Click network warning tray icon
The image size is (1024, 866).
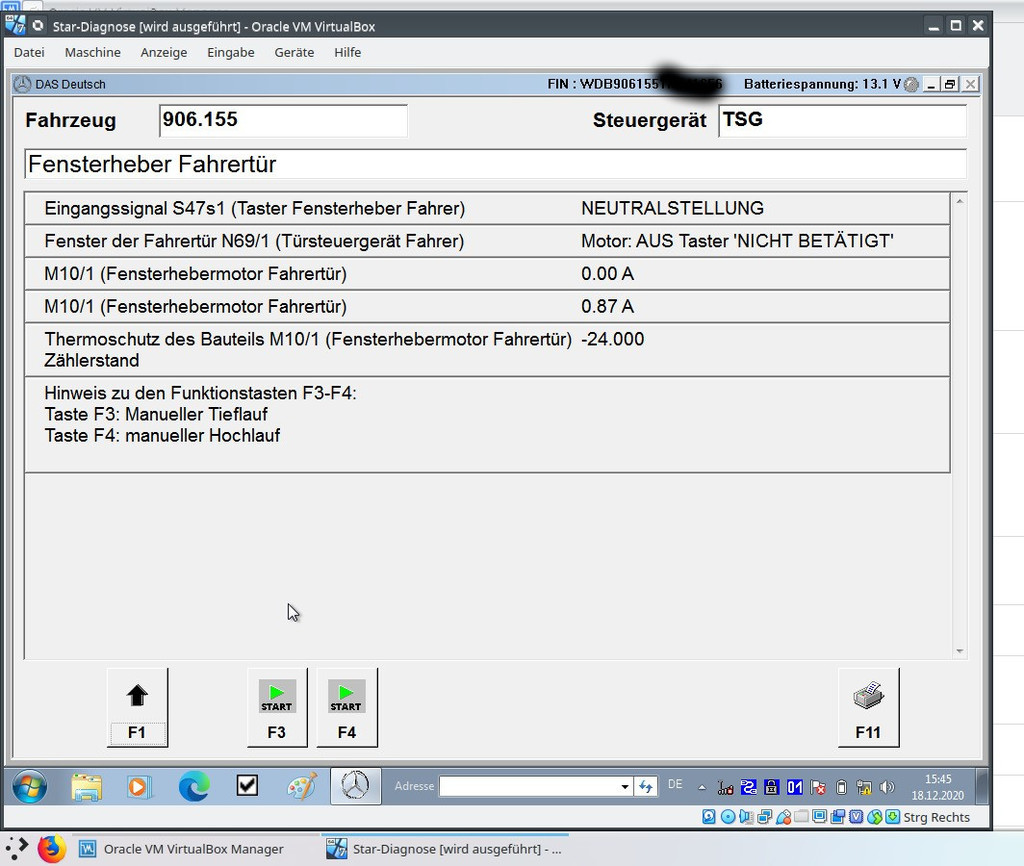[x=864, y=788]
